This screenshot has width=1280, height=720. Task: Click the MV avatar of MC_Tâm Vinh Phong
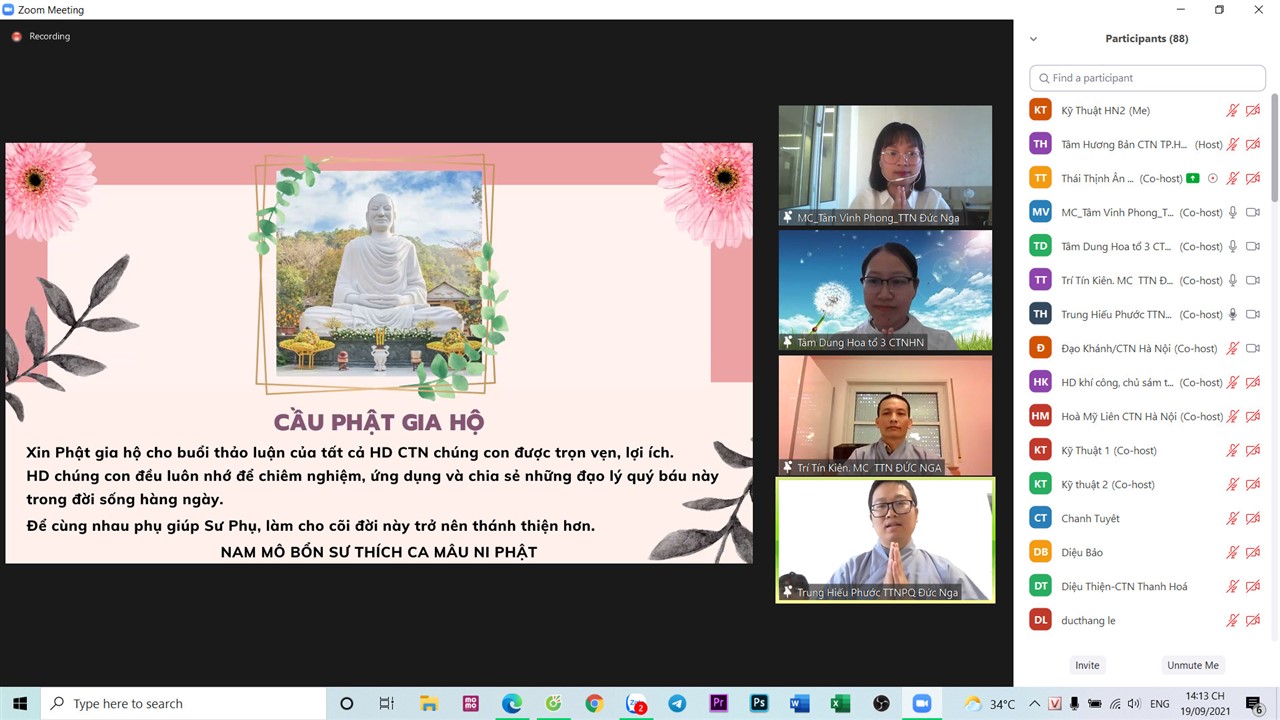[1041, 213]
